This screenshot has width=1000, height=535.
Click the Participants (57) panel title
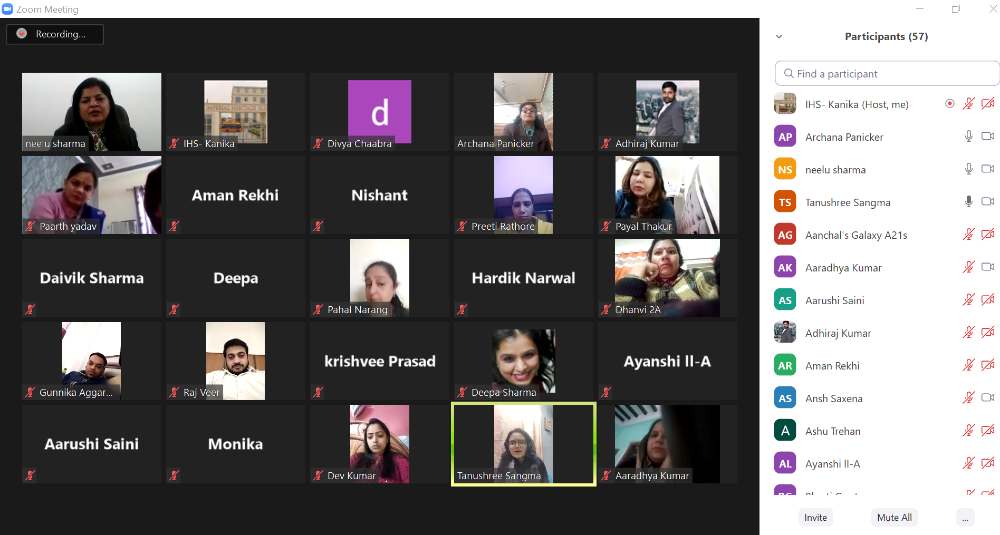tap(886, 36)
